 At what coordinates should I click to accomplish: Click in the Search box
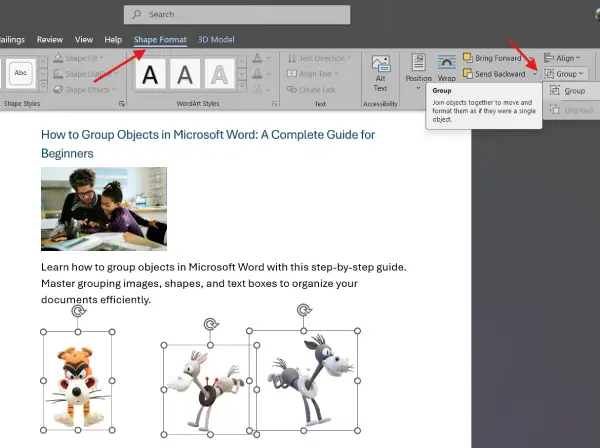(237, 15)
